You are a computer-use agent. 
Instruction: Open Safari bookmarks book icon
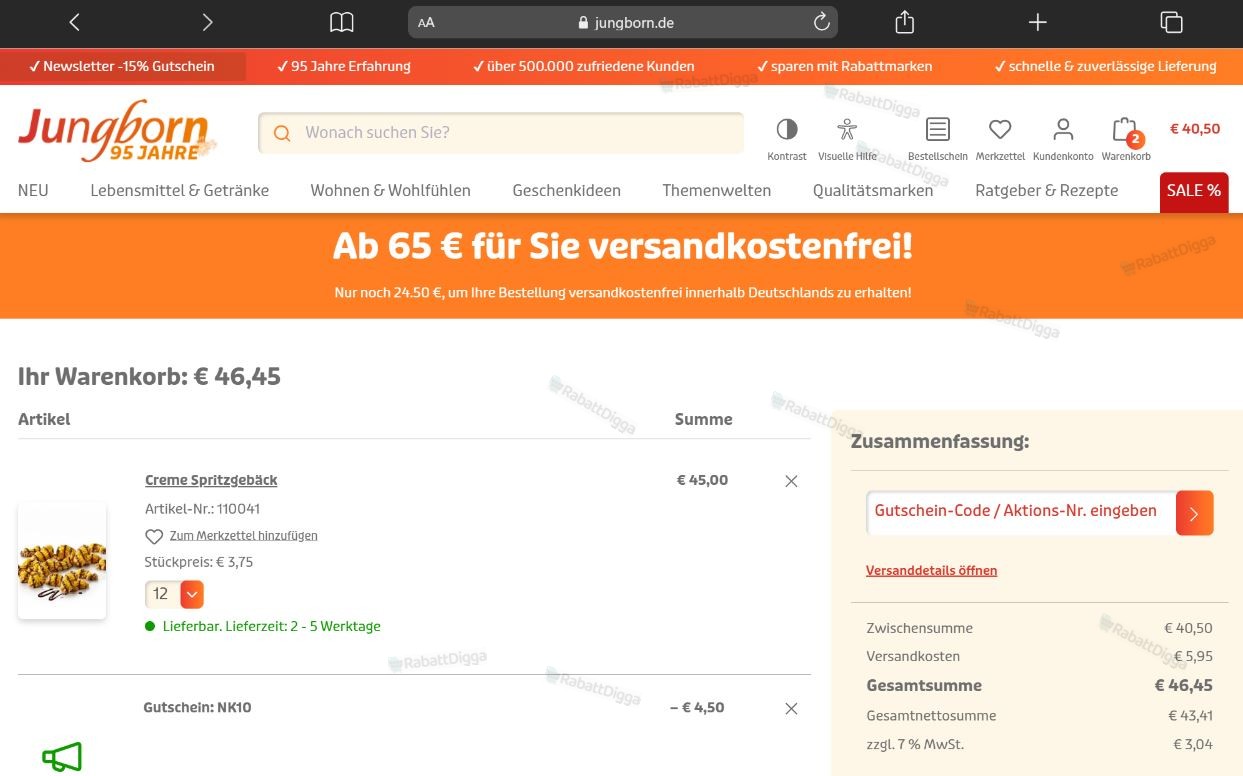coord(342,22)
